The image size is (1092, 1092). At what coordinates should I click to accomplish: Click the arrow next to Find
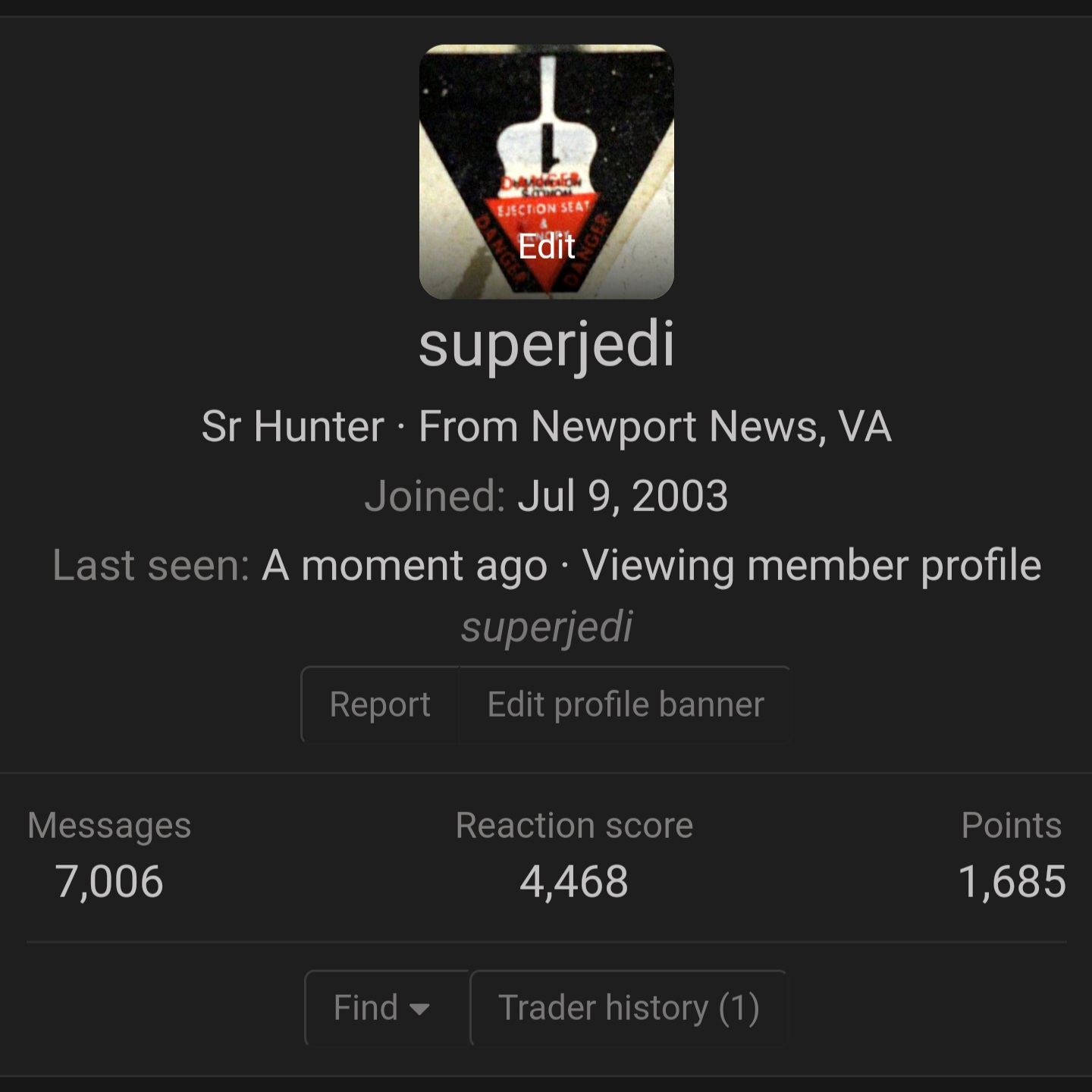(x=419, y=1009)
